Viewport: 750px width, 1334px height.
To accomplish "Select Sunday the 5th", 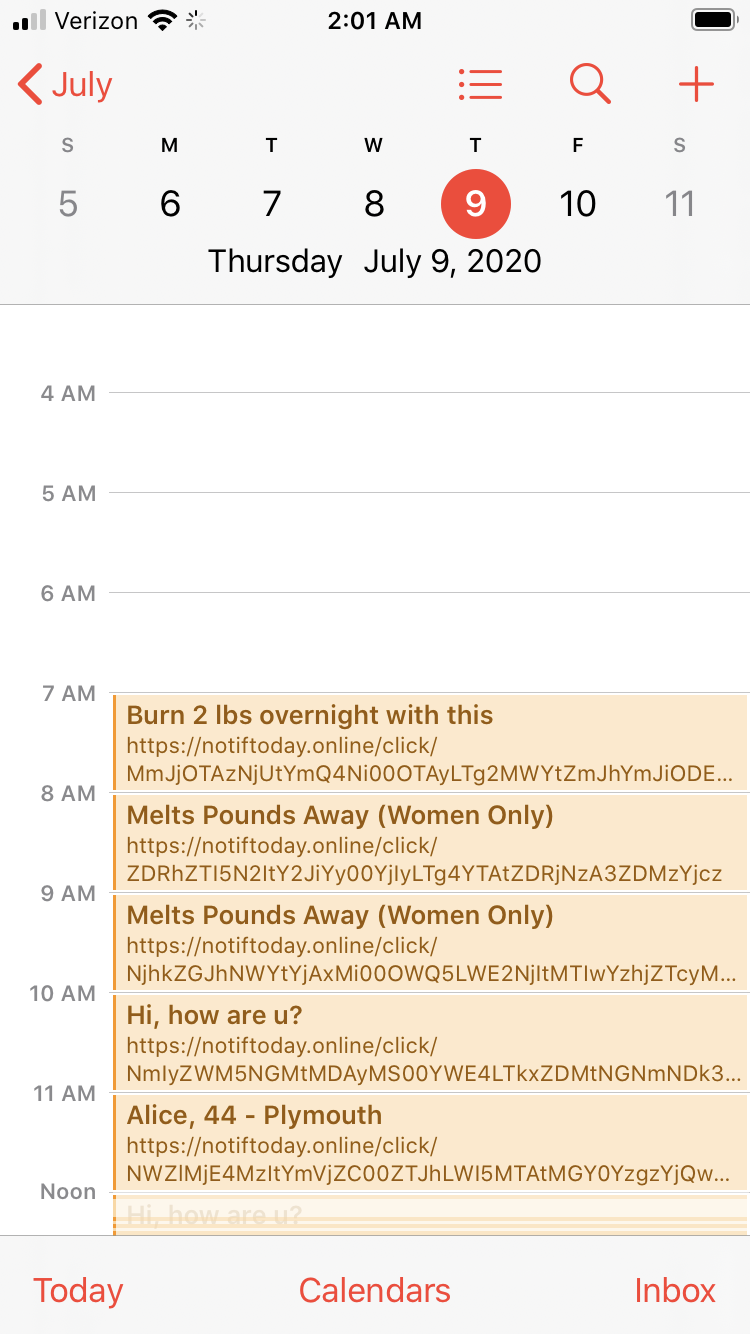I will point(68,204).
